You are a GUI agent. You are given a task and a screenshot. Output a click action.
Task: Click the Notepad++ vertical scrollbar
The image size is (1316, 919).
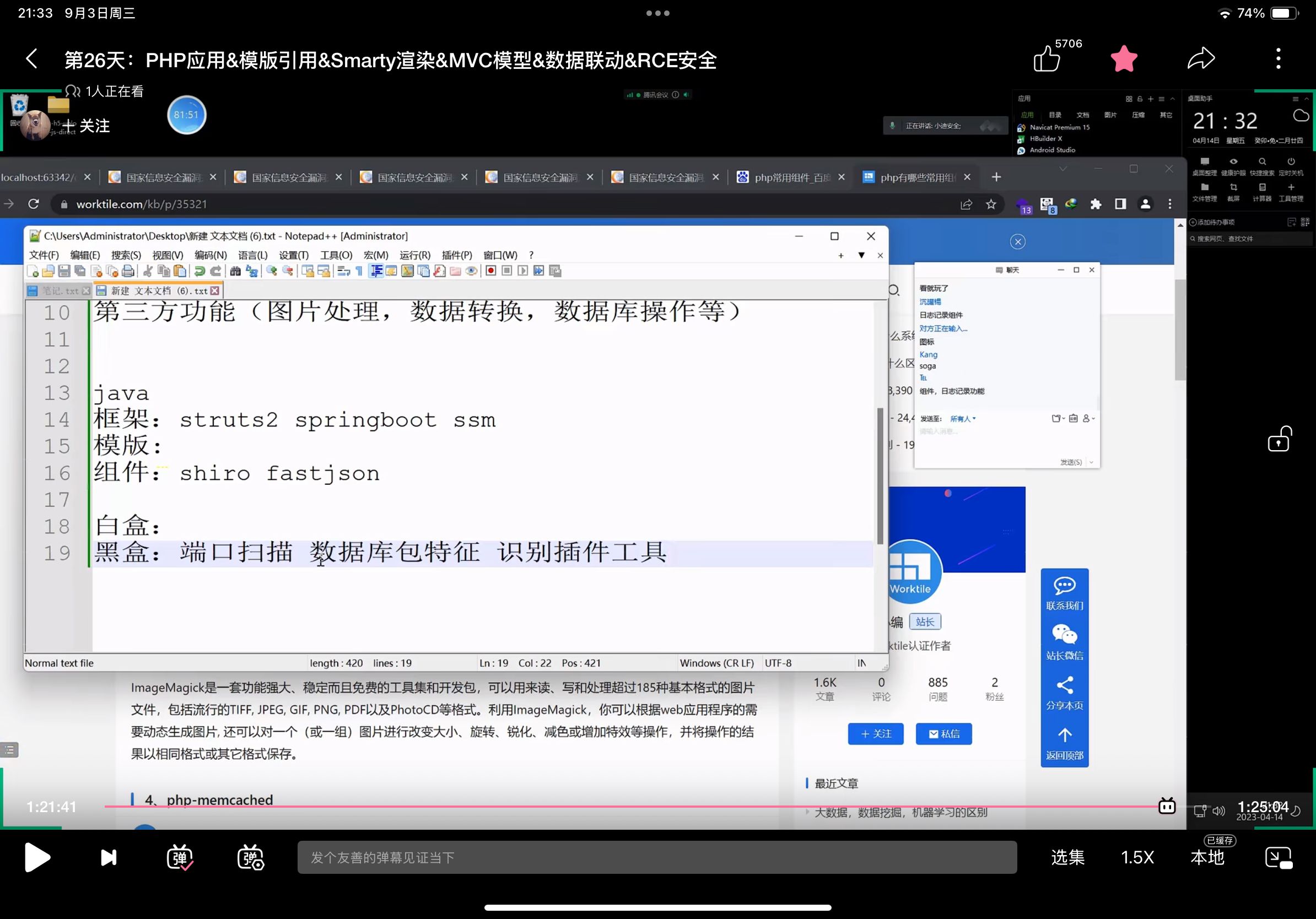880,475
